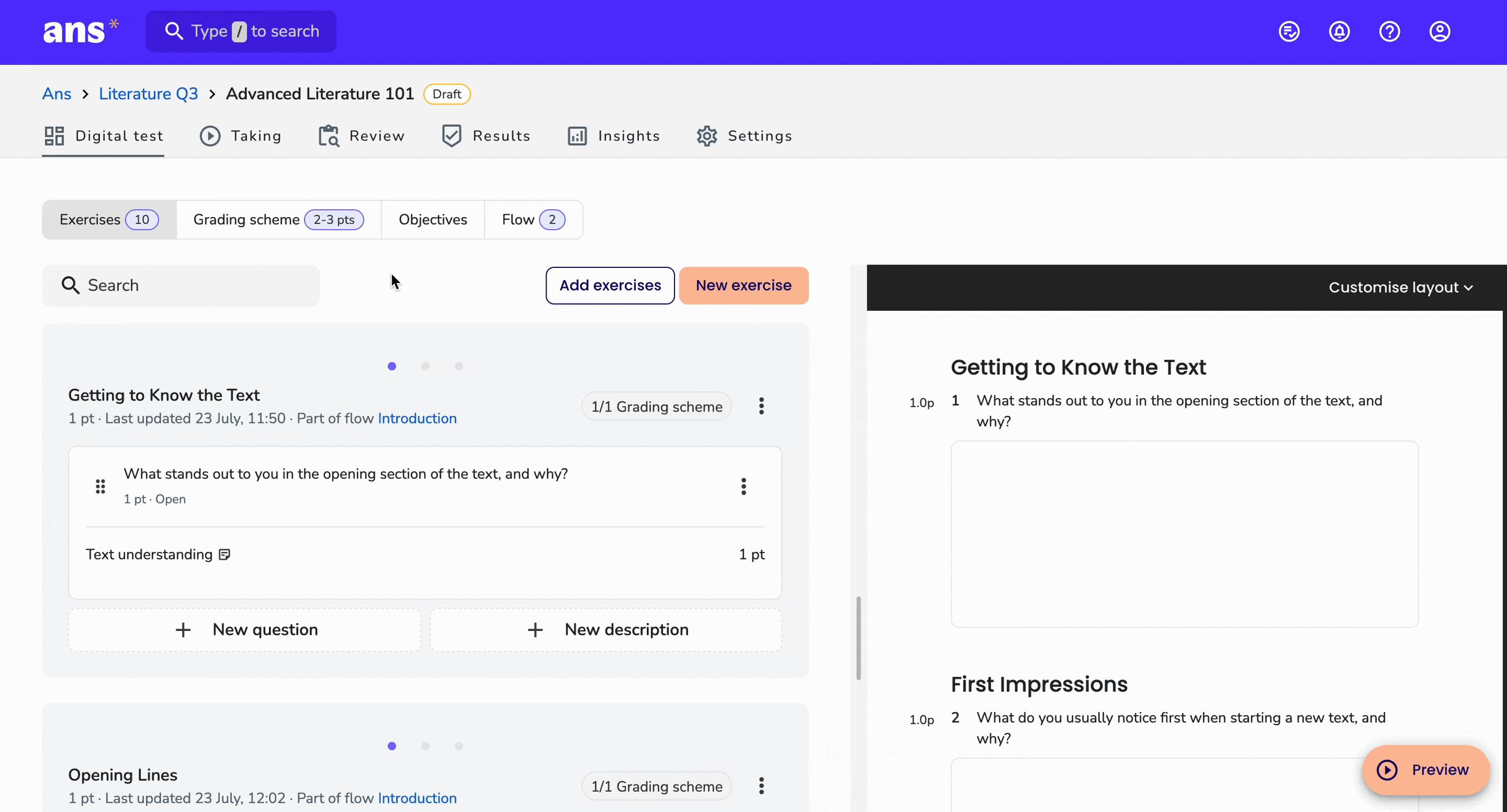Click the '1 pt · Open' question label

[155, 499]
